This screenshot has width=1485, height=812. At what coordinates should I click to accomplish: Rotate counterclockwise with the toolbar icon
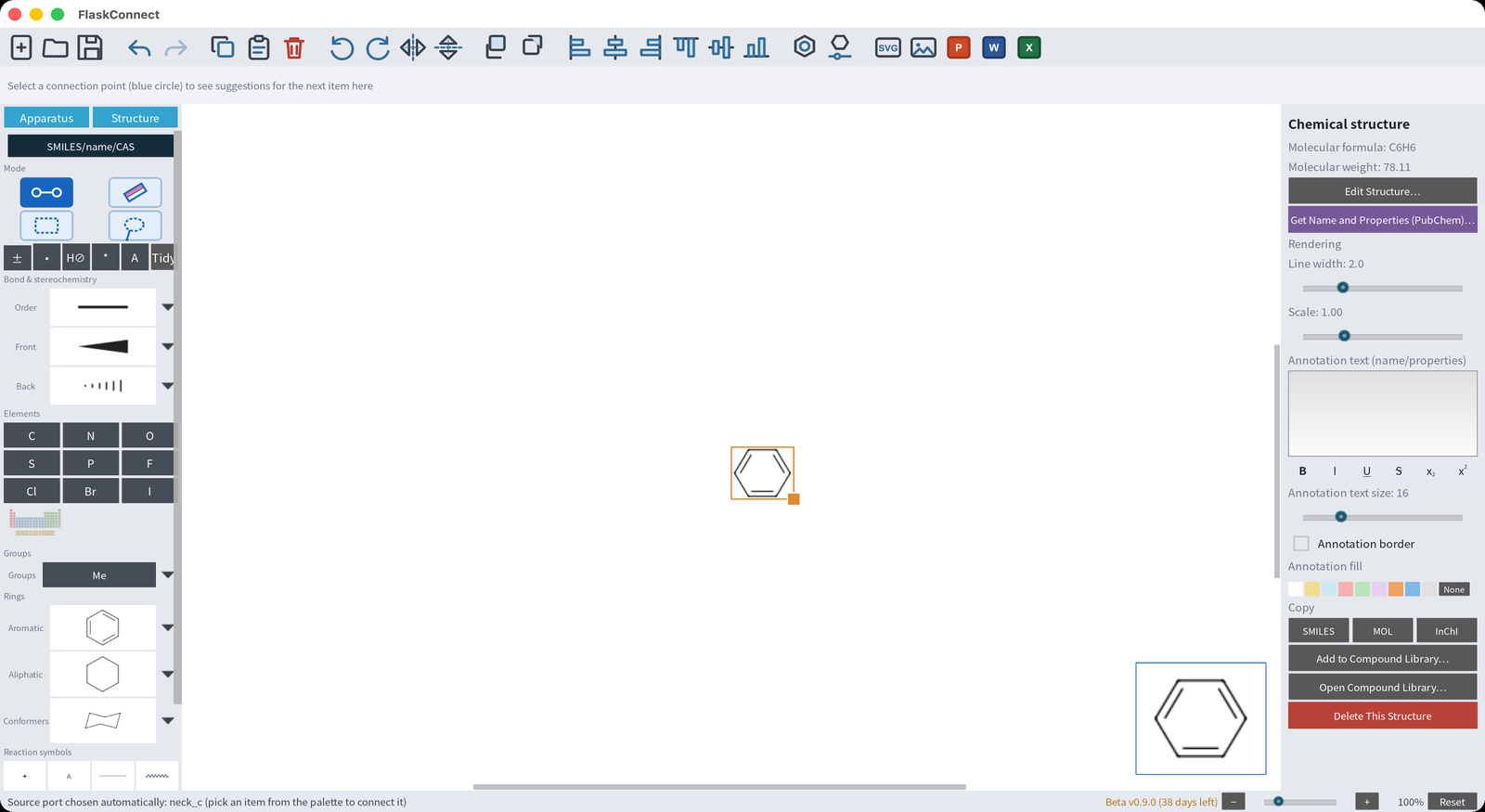342,47
